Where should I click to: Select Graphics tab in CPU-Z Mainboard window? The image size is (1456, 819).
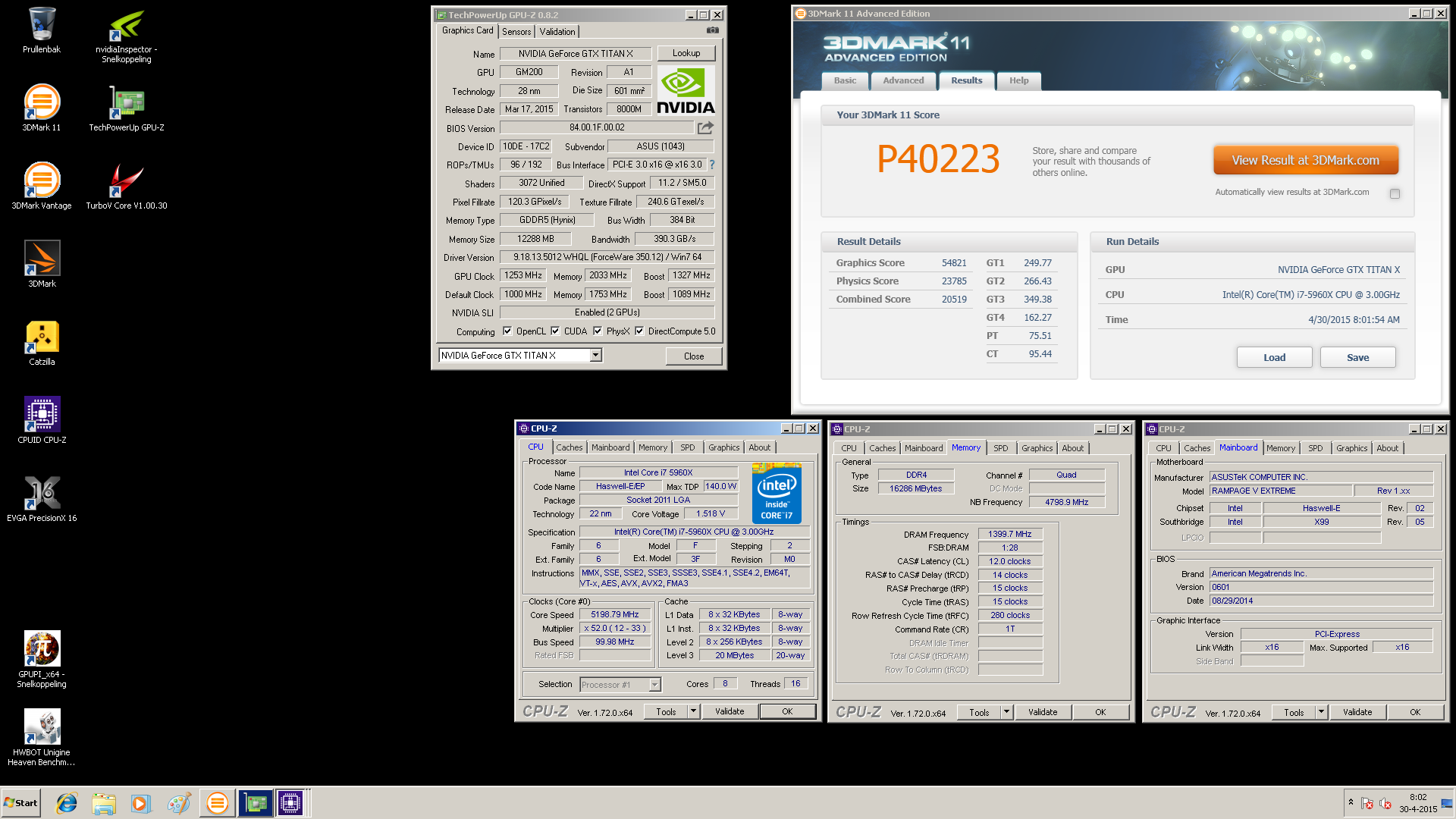tap(1351, 448)
